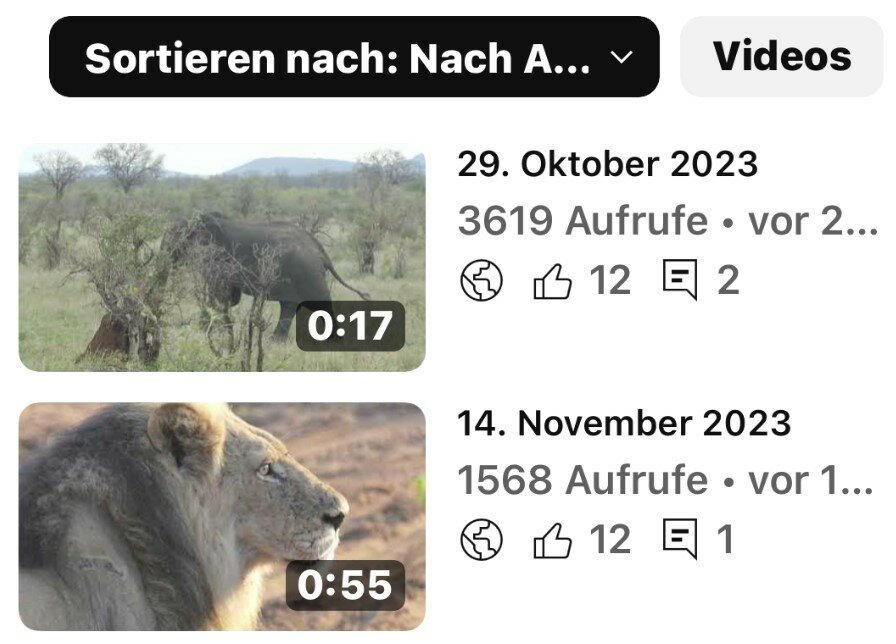Open the lion video thumbnail
This screenshot has height=644, width=896.
222,517
